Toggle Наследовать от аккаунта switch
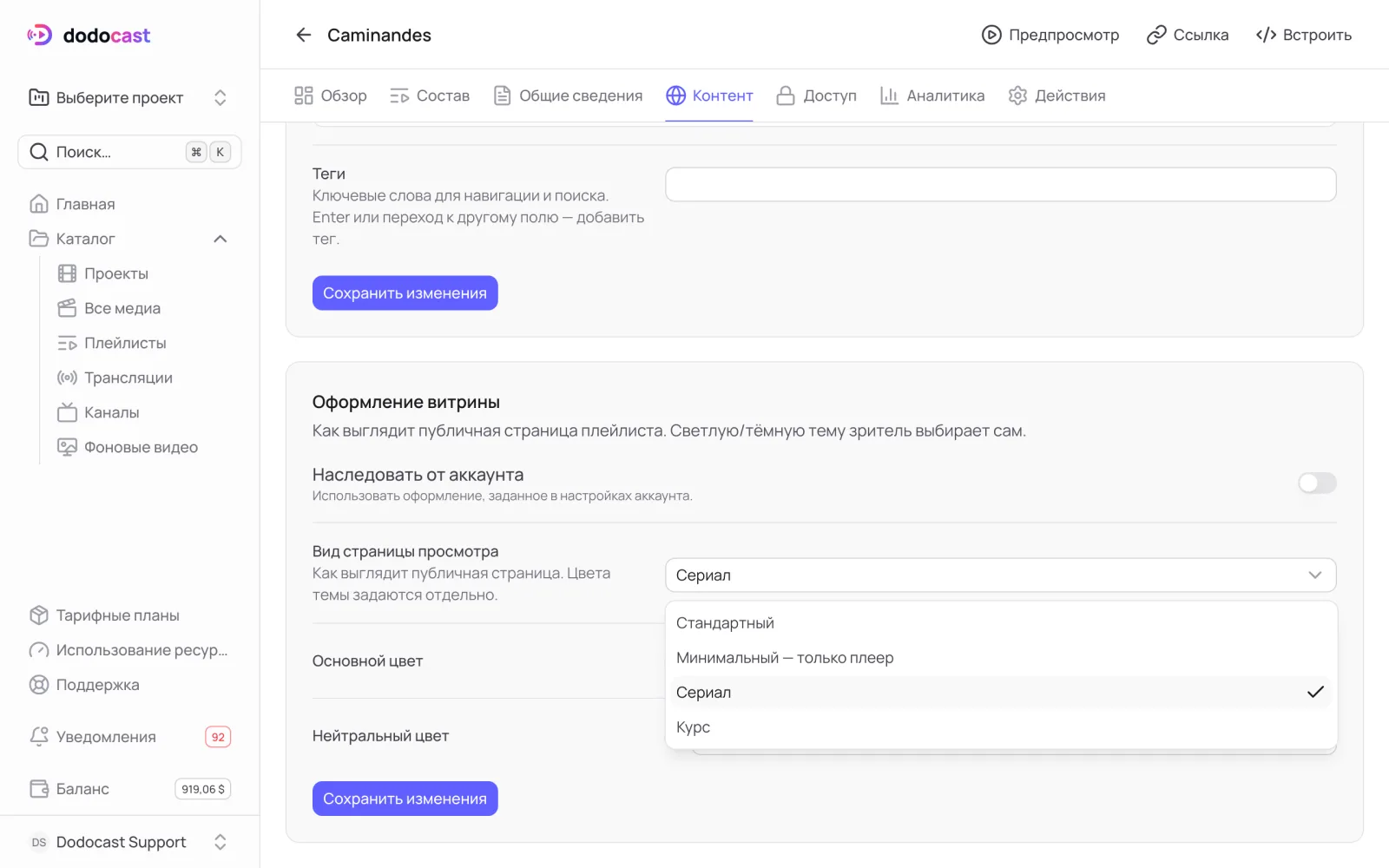Screen dimensions: 1389x868 point(1317,483)
